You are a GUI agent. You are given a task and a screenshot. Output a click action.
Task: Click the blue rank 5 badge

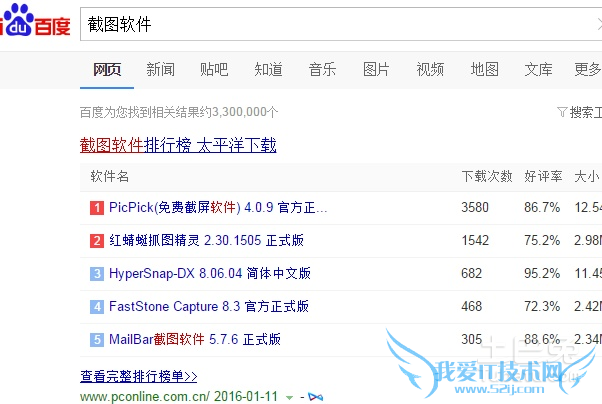pyautogui.click(x=97, y=340)
